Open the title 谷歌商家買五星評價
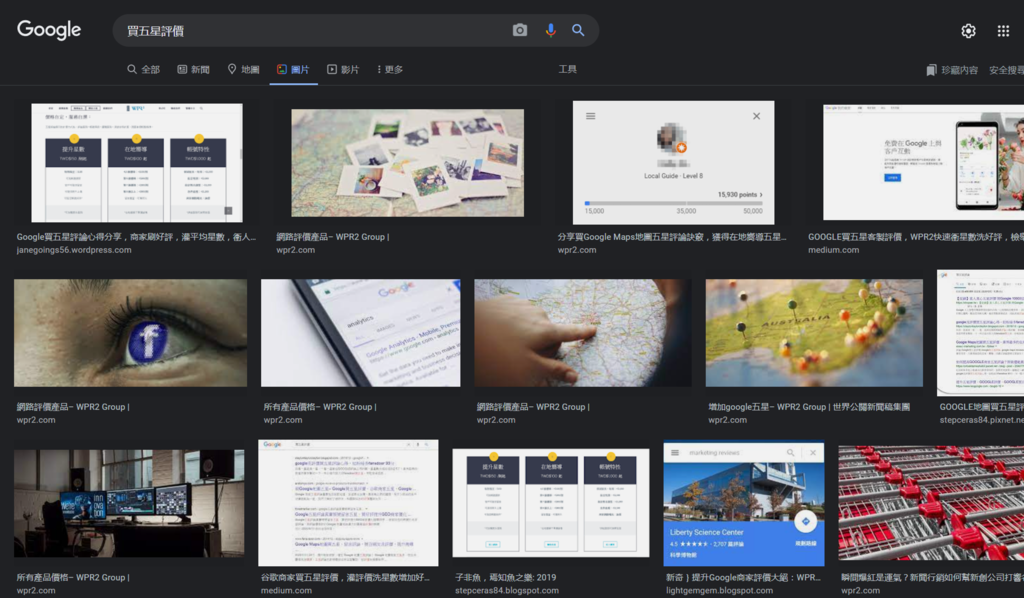The image size is (1024, 598). click(345, 577)
